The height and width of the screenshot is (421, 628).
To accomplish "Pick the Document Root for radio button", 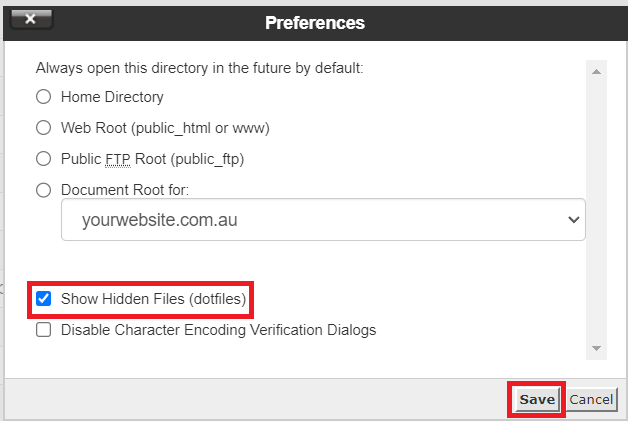I will 44,190.
